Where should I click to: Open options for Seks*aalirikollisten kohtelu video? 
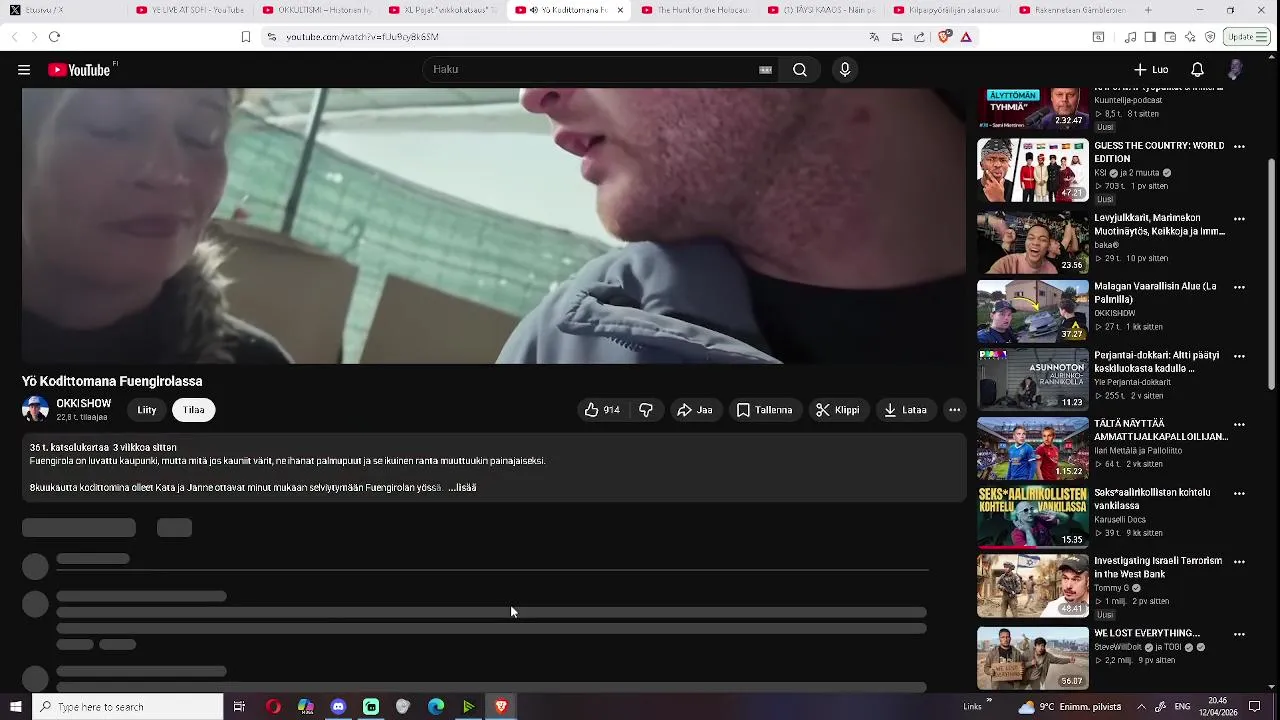click(1239, 493)
